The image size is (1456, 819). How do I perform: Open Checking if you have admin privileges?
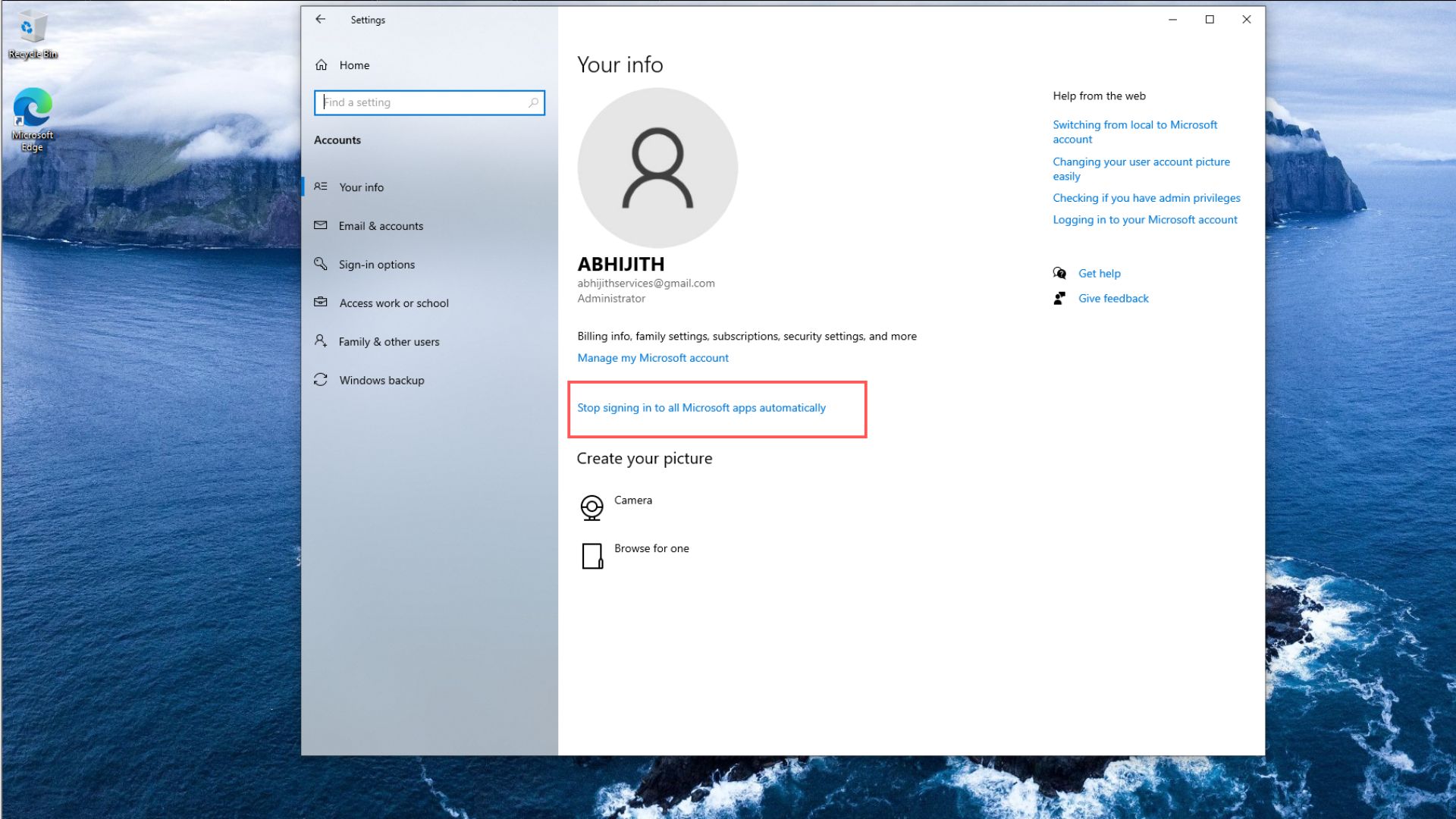pos(1146,197)
